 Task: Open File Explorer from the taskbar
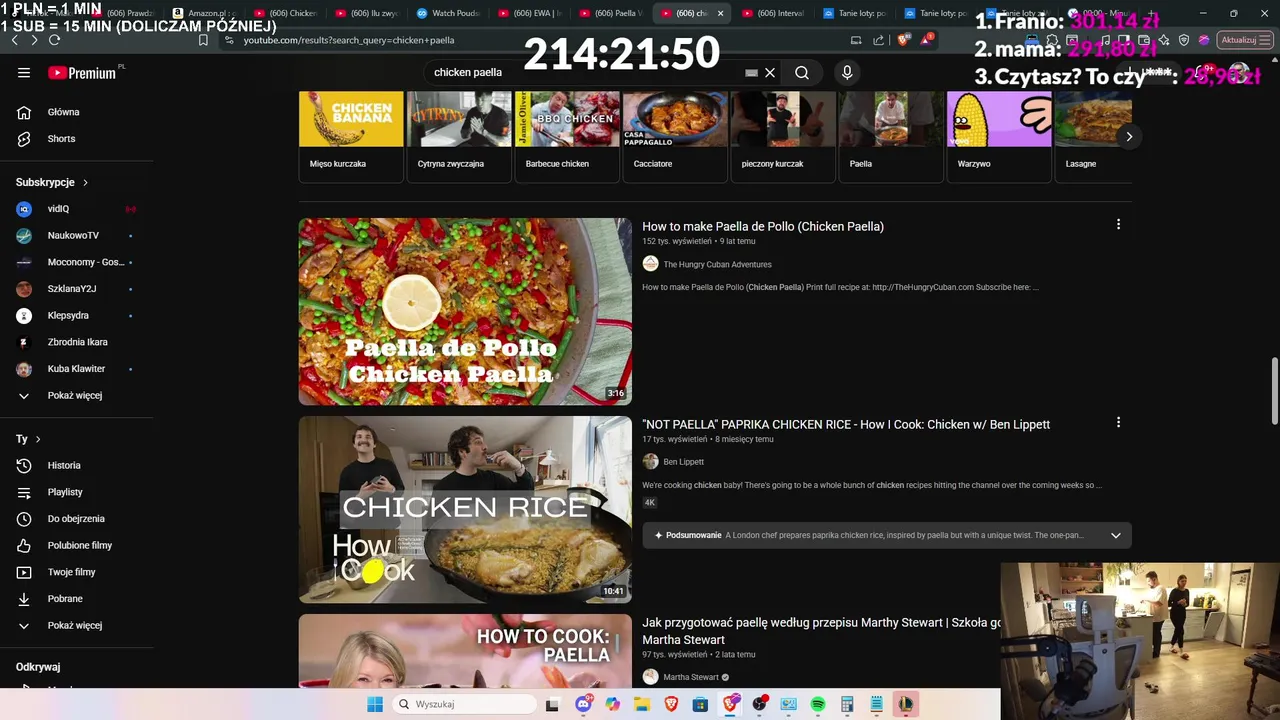click(642, 704)
